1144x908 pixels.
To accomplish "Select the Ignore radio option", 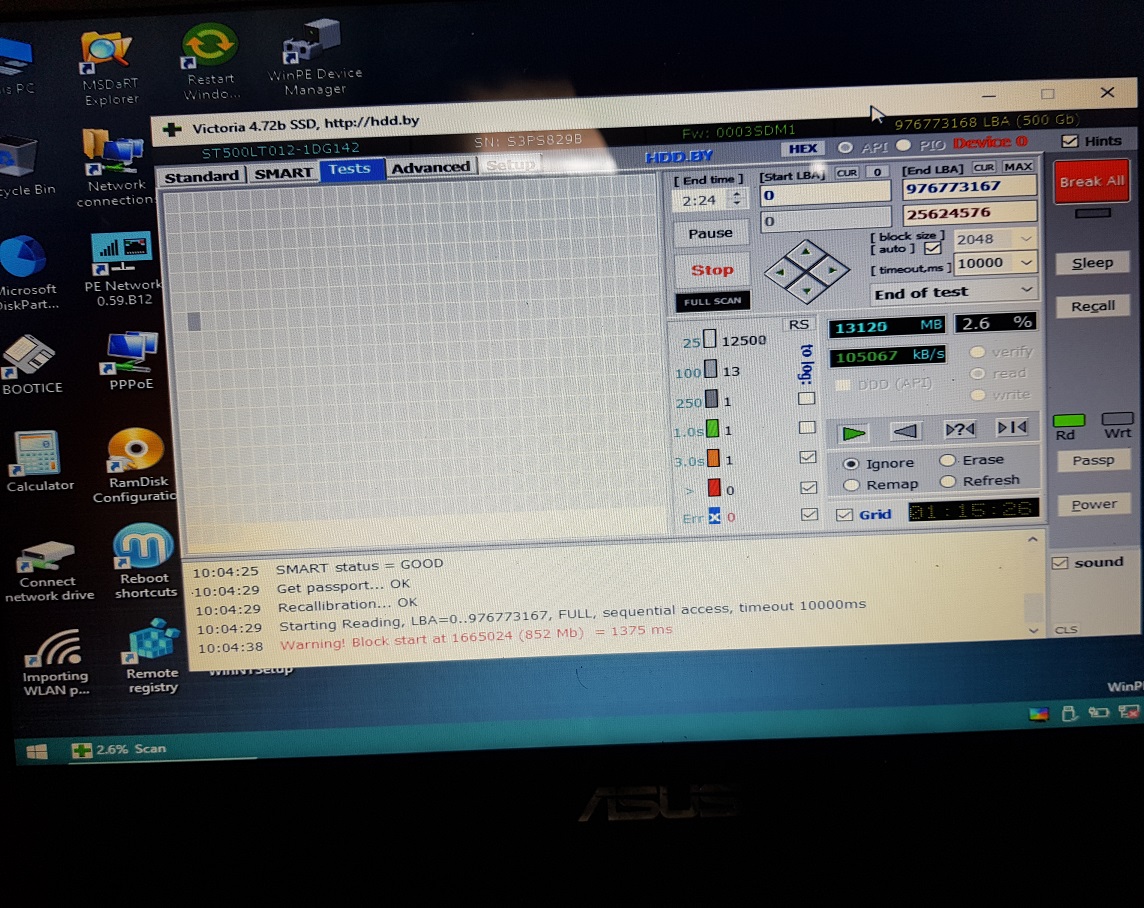I will pyautogui.click(x=851, y=464).
